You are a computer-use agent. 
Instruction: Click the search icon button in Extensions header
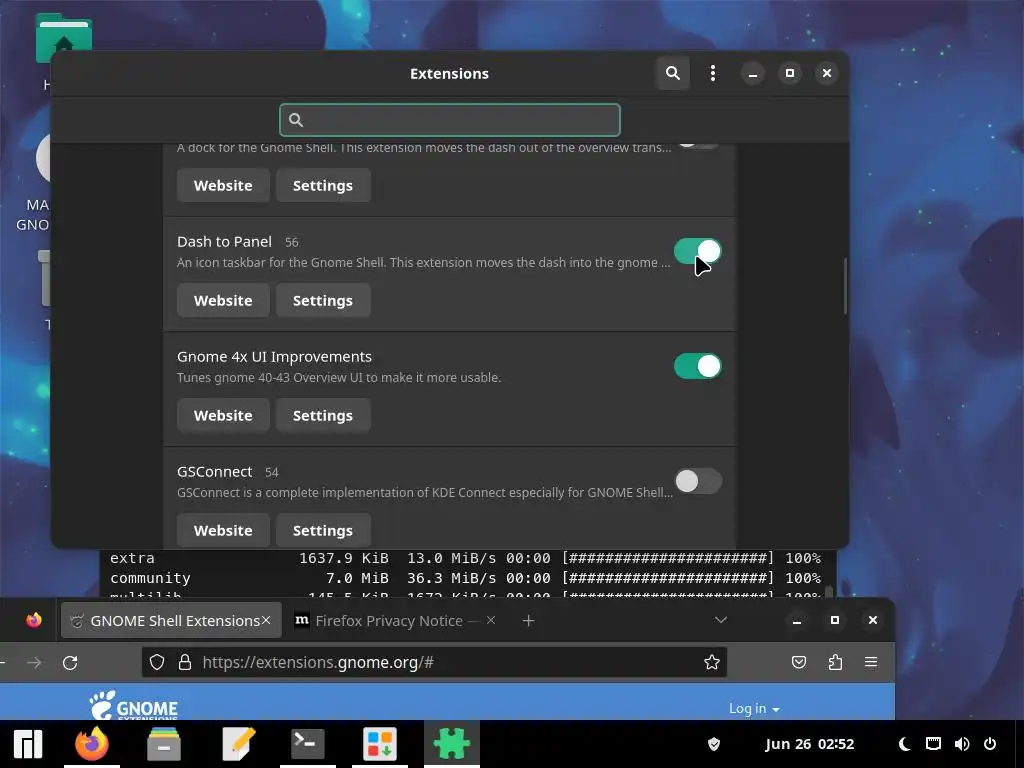[x=673, y=73]
